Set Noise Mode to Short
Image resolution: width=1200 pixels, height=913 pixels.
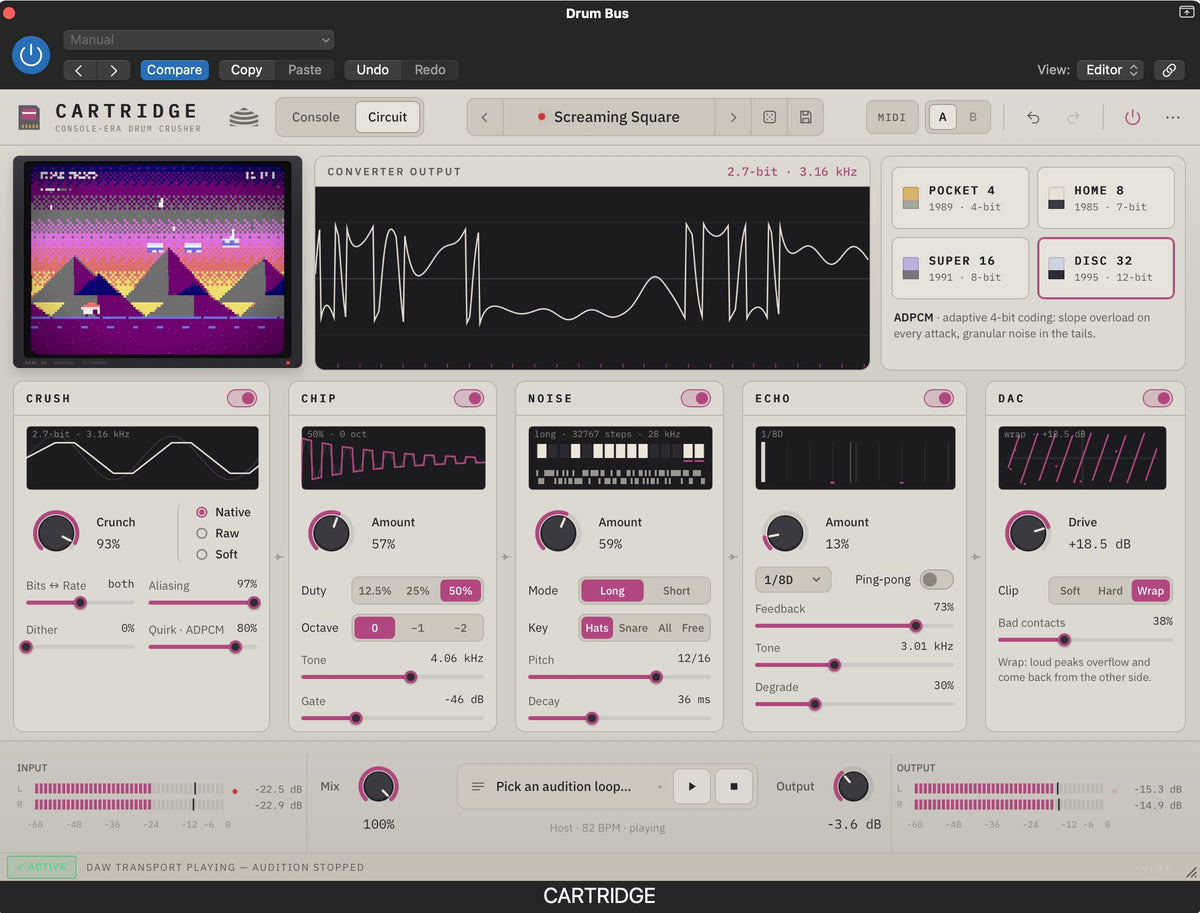coord(676,591)
